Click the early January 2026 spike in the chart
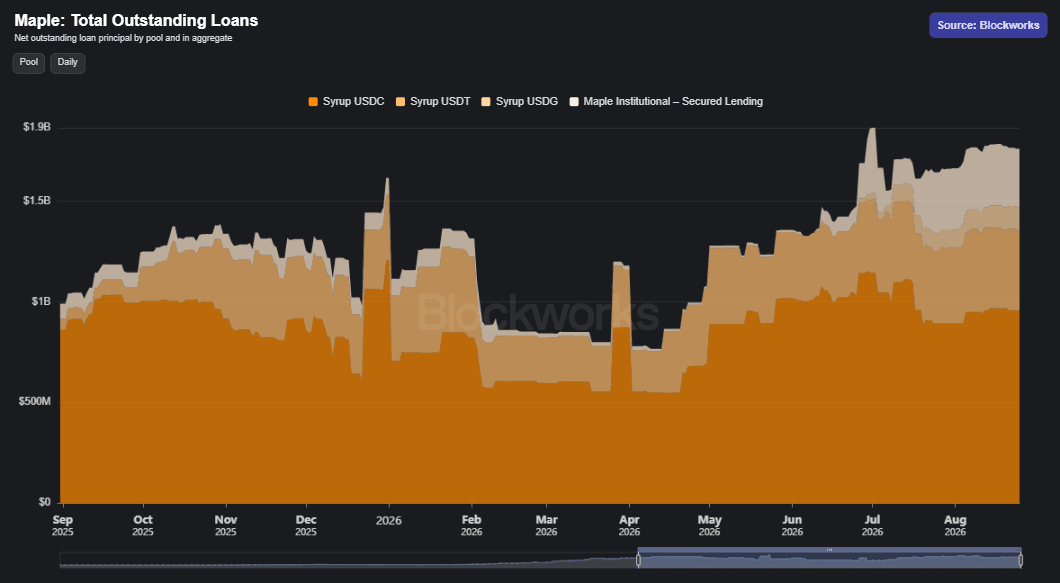 387,181
